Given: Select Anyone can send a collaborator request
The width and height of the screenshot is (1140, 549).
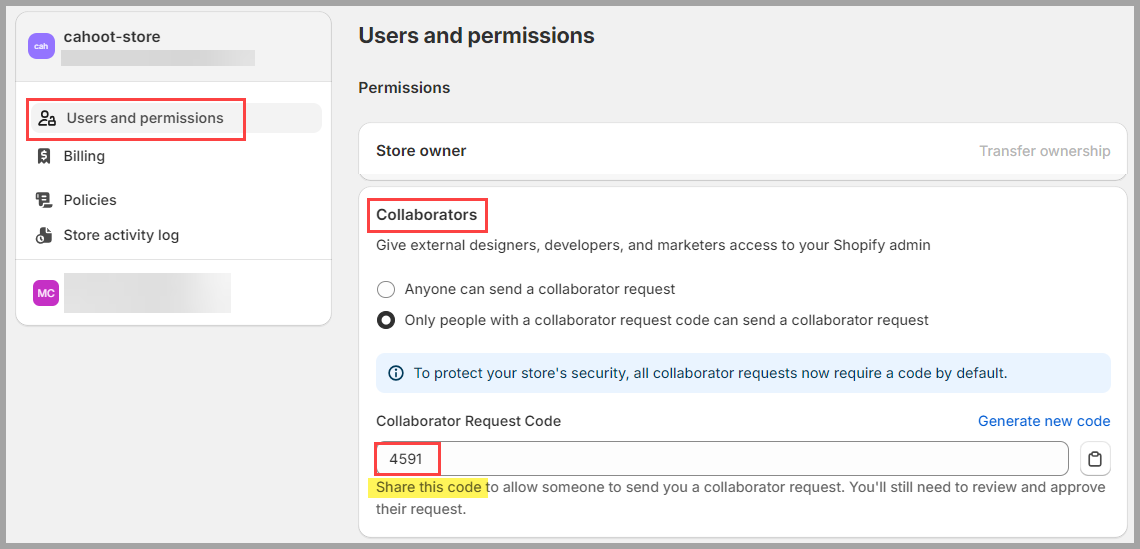Looking at the screenshot, I should point(386,289).
